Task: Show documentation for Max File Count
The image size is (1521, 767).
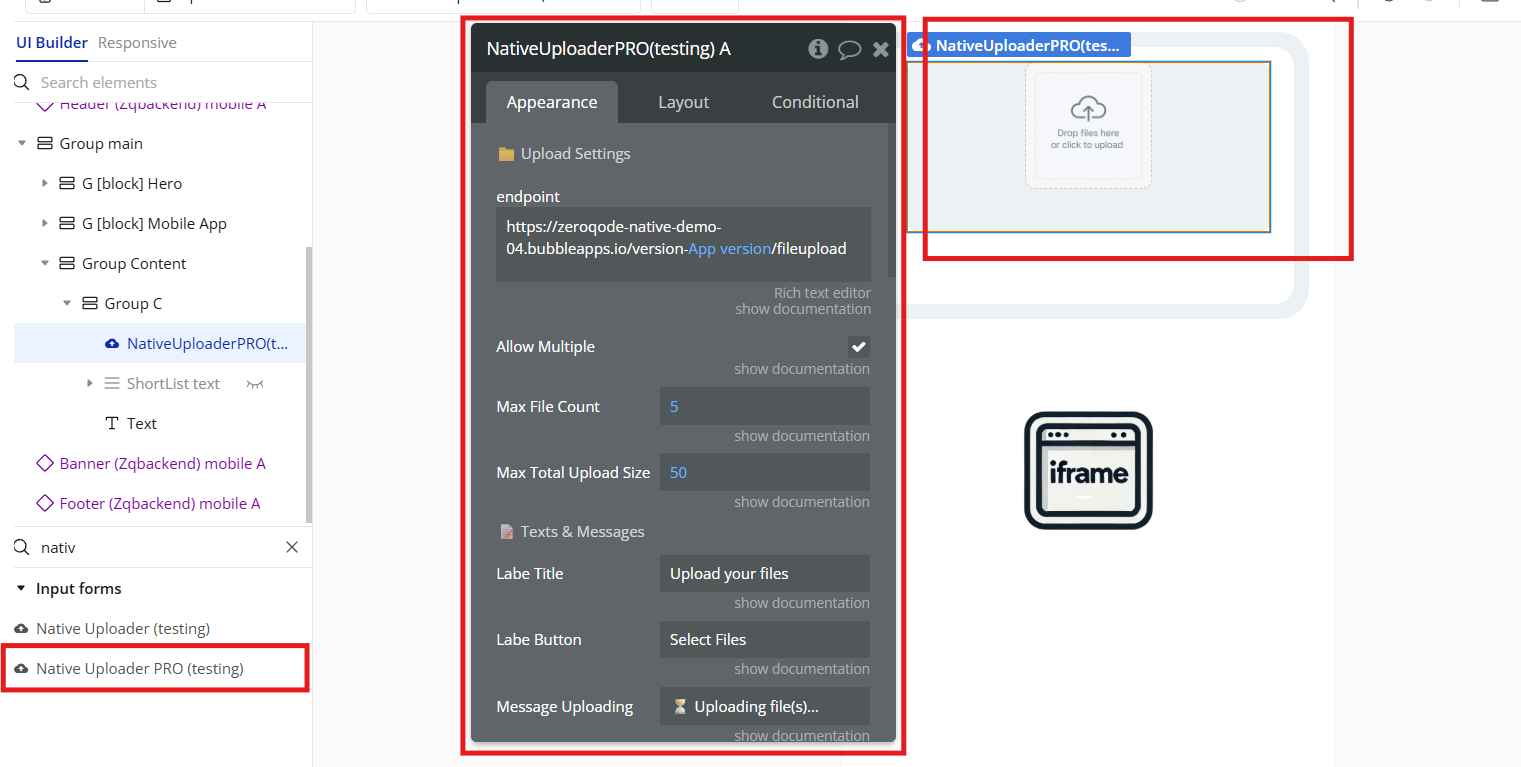Action: pos(802,436)
